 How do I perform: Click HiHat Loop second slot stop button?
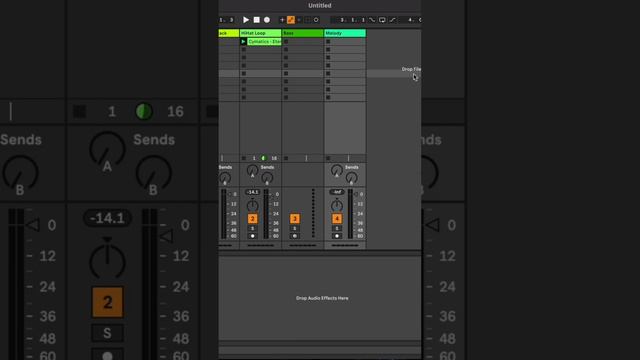244,50
